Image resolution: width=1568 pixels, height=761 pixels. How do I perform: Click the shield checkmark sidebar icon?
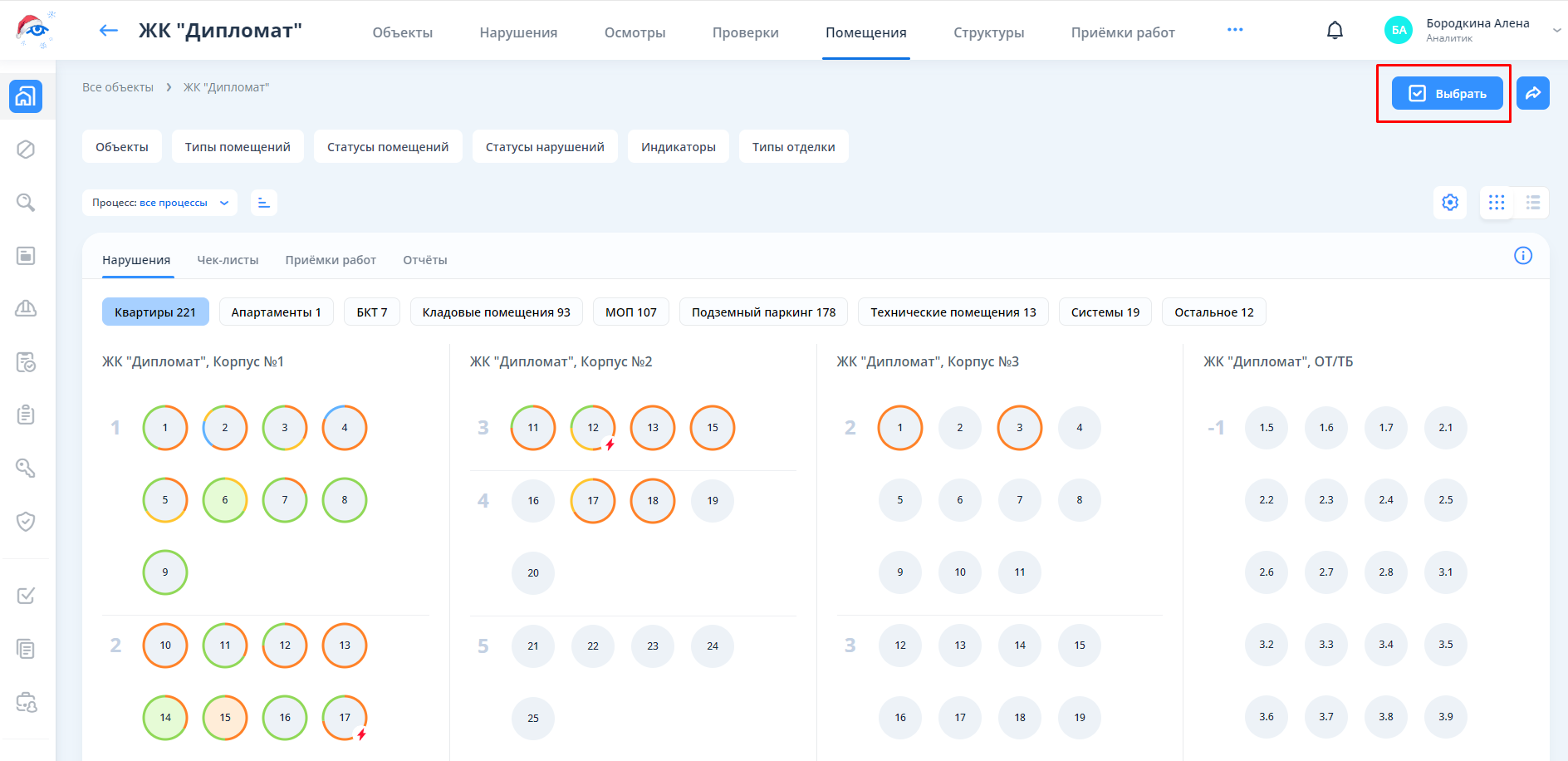point(26,522)
